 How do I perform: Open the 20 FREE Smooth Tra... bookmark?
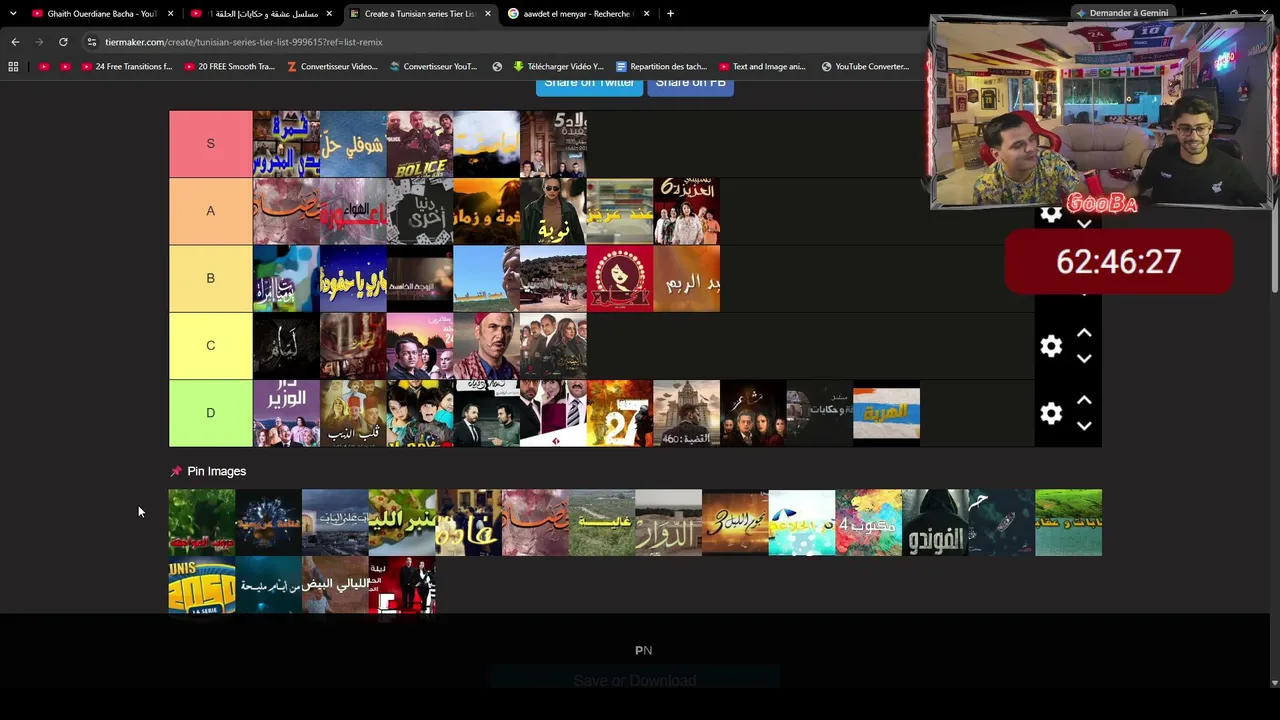tap(229, 67)
